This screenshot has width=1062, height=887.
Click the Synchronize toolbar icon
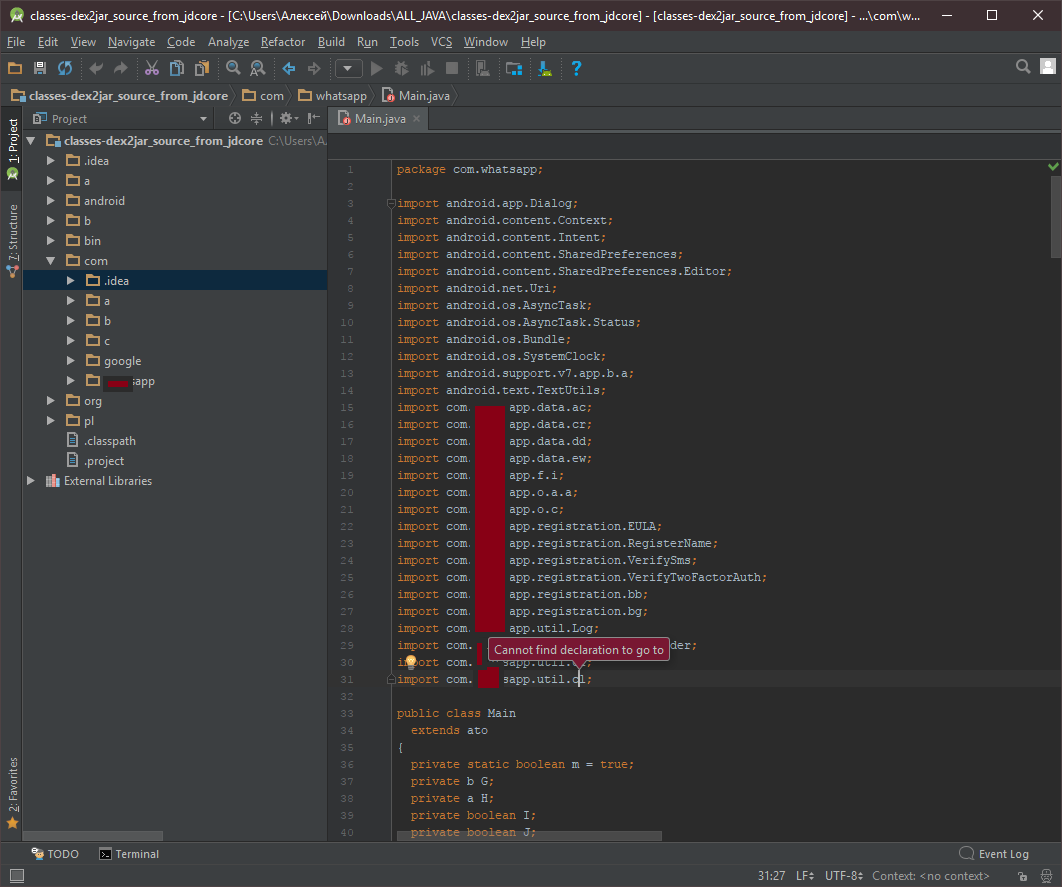(x=65, y=68)
